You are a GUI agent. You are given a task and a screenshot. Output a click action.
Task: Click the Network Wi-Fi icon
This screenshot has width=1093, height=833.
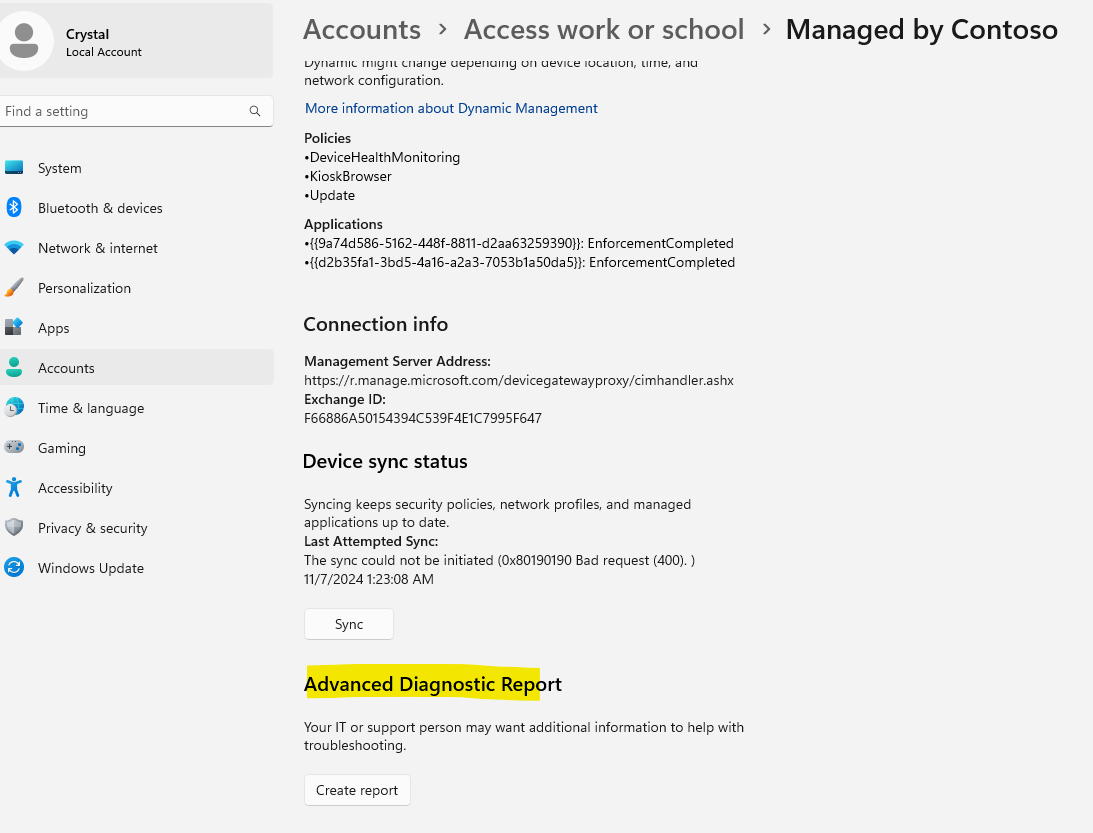click(x=14, y=247)
